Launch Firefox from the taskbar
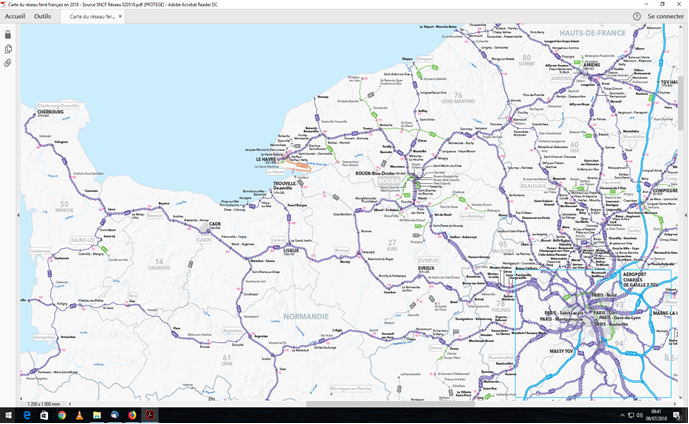 [x=132, y=415]
